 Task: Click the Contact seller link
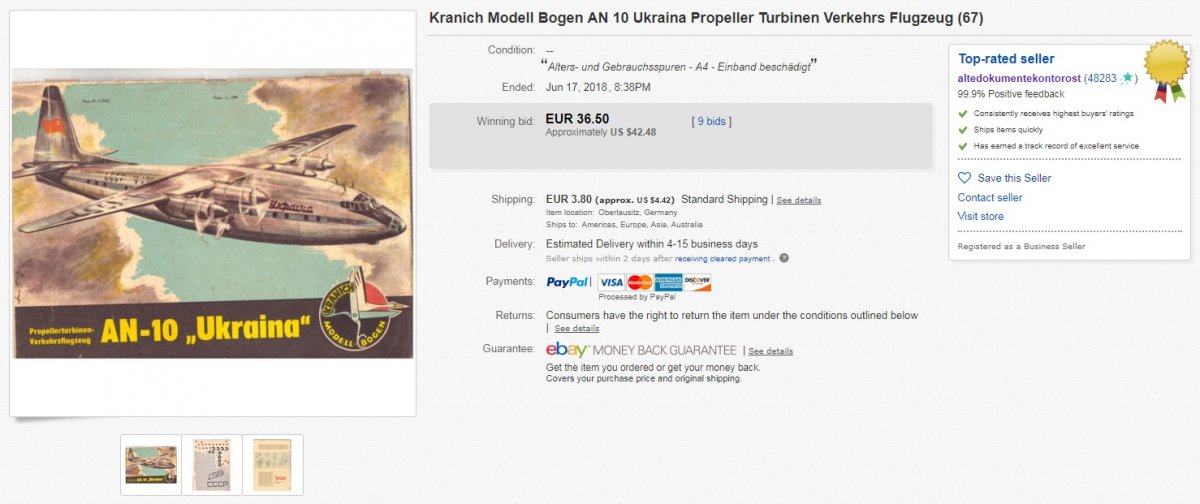(990, 197)
